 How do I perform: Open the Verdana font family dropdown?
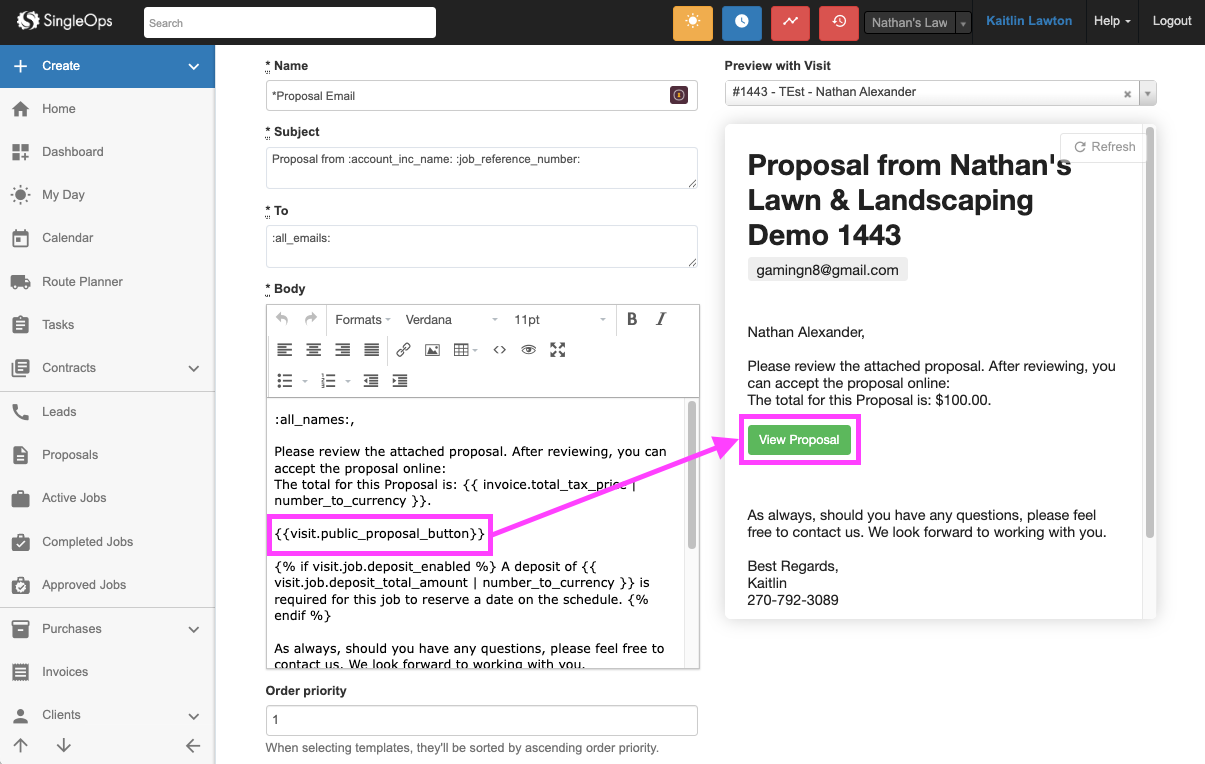tap(451, 319)
